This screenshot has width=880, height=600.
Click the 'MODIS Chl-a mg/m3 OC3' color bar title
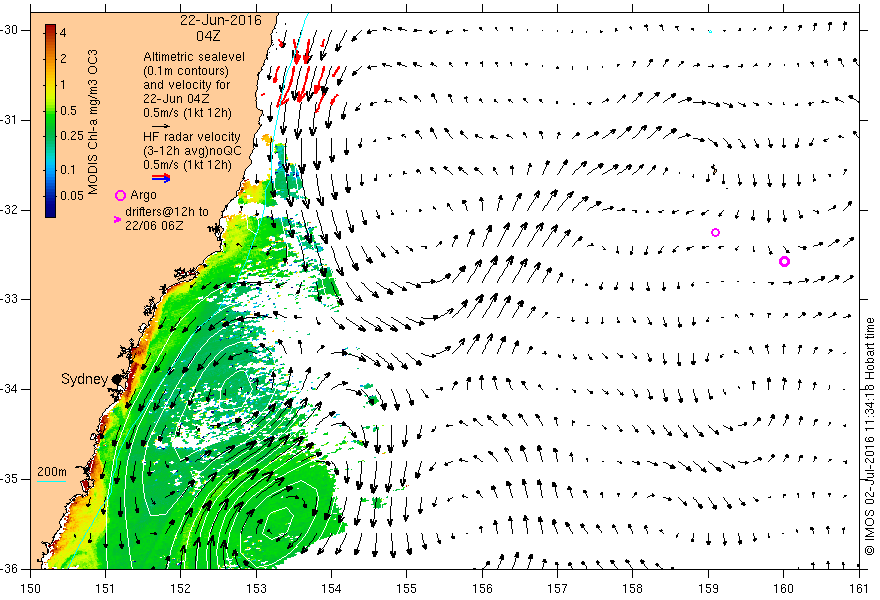[x=93, y=122]
